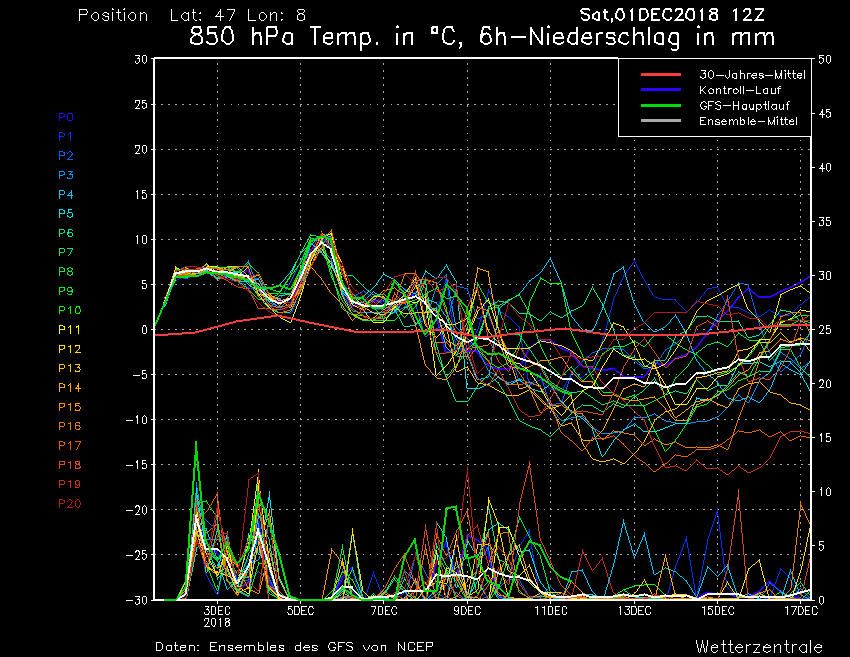This screenshot has height=657, width=850.
Task: Click the 11DEC date axis label
Action: click(x=550, y=611)
